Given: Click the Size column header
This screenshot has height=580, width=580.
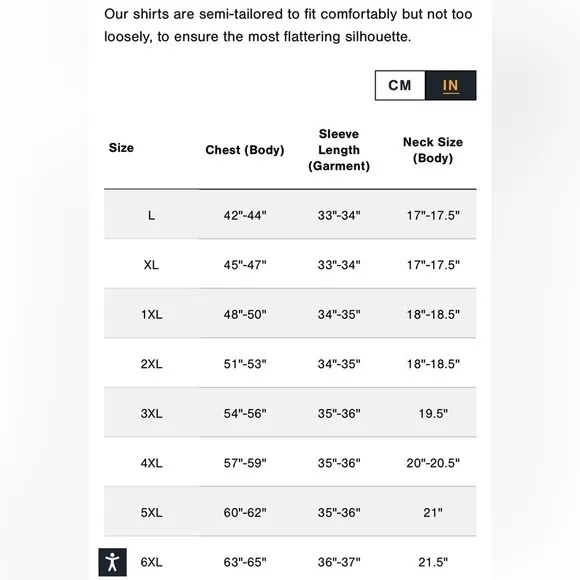Looking at the screenshot, I should [x=121, y=148].
